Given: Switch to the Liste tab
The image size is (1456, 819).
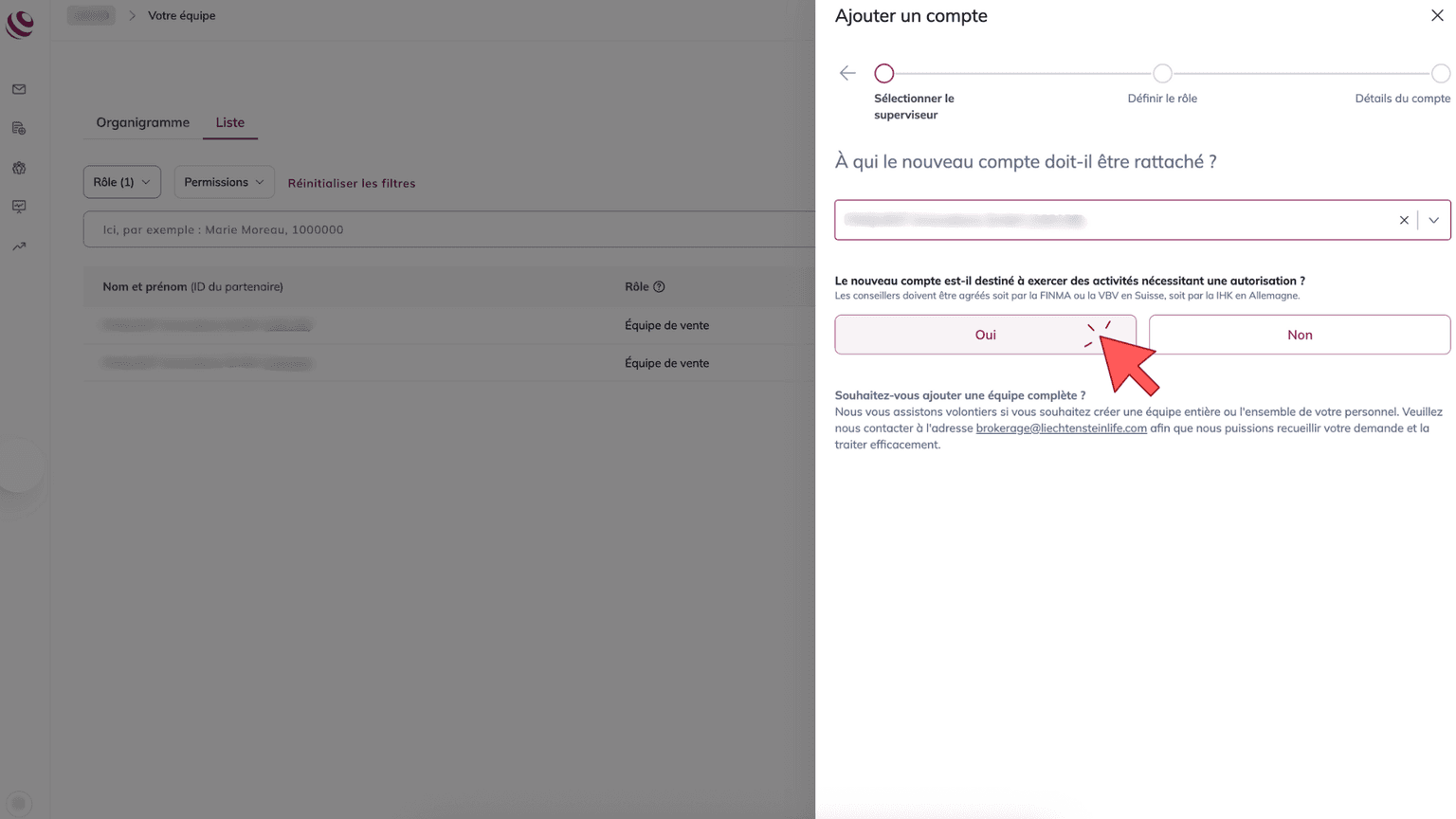Looking at the screenshot, I should tap(229, 122).
